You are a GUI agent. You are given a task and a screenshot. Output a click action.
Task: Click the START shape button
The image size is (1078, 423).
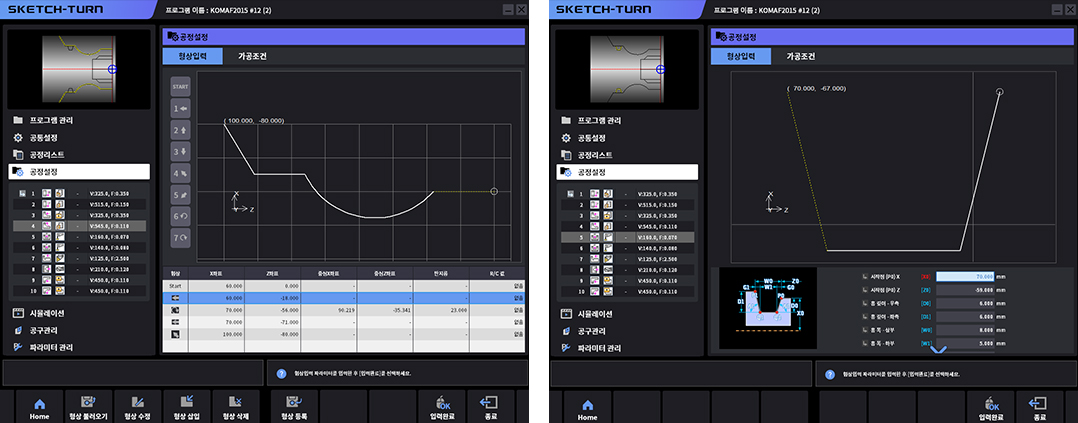click(180, 86)
